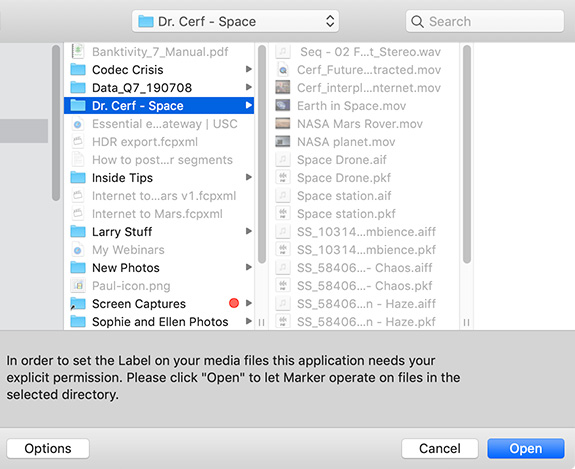The width and height of the screenshot is (575, 469).
Task: Select the Earth in Space.mov thumbnail
Action: (x=283, y=105)
